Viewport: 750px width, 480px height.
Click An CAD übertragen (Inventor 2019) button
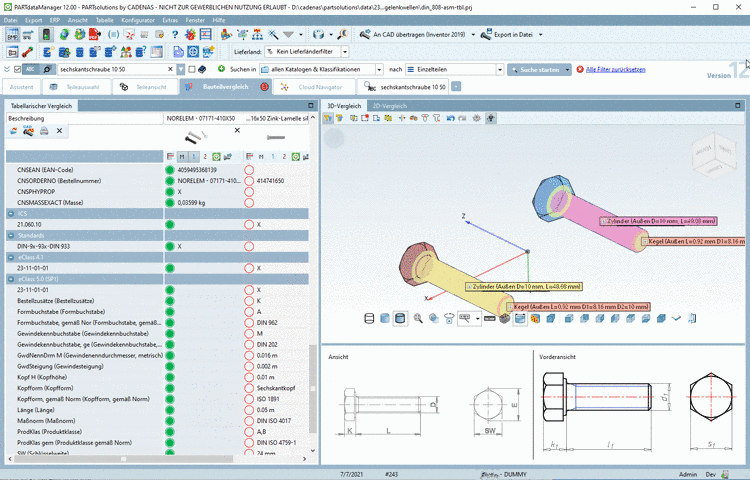(414, 34)
